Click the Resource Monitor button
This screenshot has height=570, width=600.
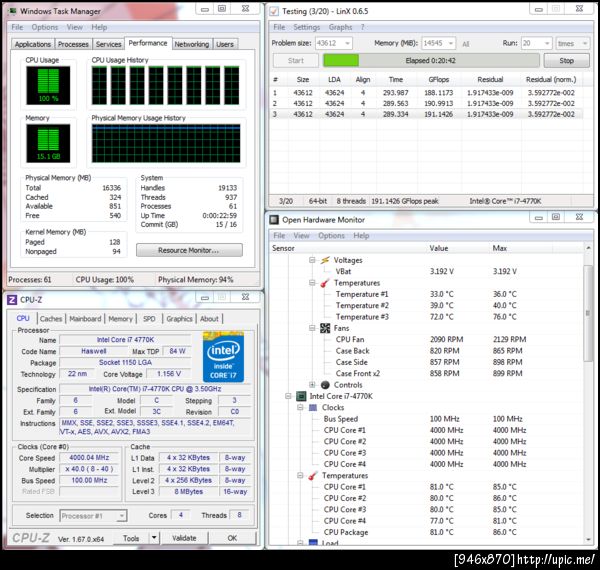(x=189, y=250)
